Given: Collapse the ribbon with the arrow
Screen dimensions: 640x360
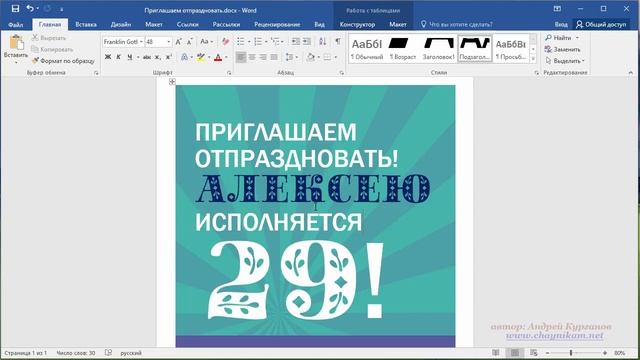Looking at the screenshot, I should tap(631, 73).
